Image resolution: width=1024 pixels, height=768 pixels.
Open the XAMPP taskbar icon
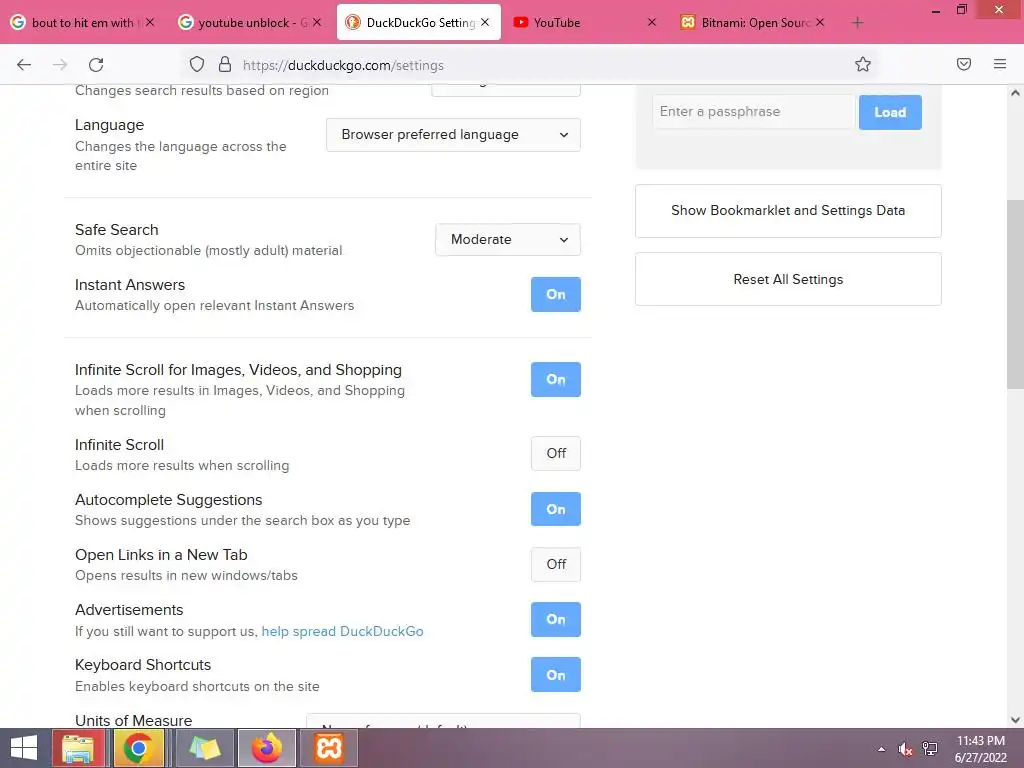(328, 748)
